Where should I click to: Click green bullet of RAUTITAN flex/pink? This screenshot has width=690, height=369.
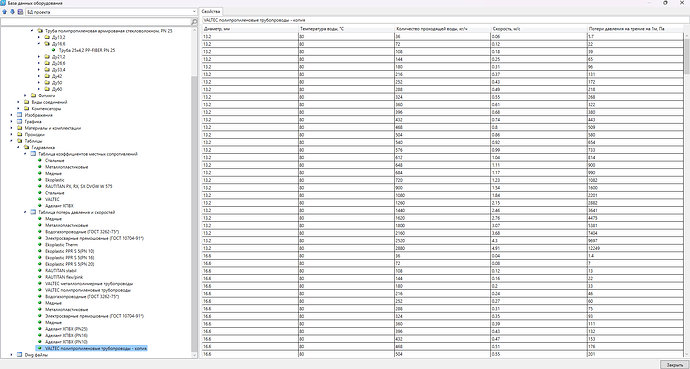point(40,278)
